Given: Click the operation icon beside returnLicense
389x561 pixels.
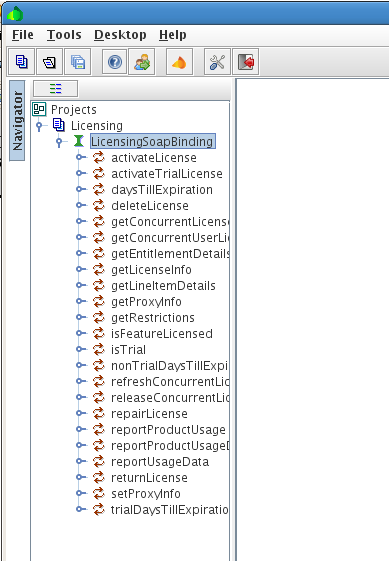Looking at the screenshot, I should pos(98,477).
